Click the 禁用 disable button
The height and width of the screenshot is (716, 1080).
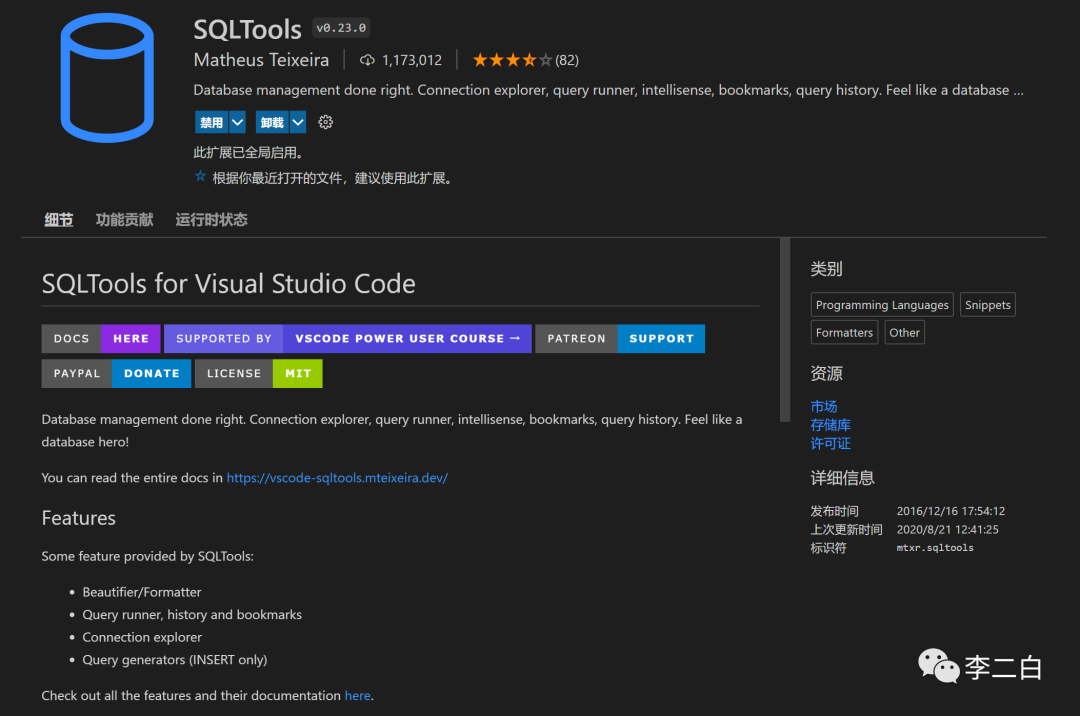coord(211,122)
